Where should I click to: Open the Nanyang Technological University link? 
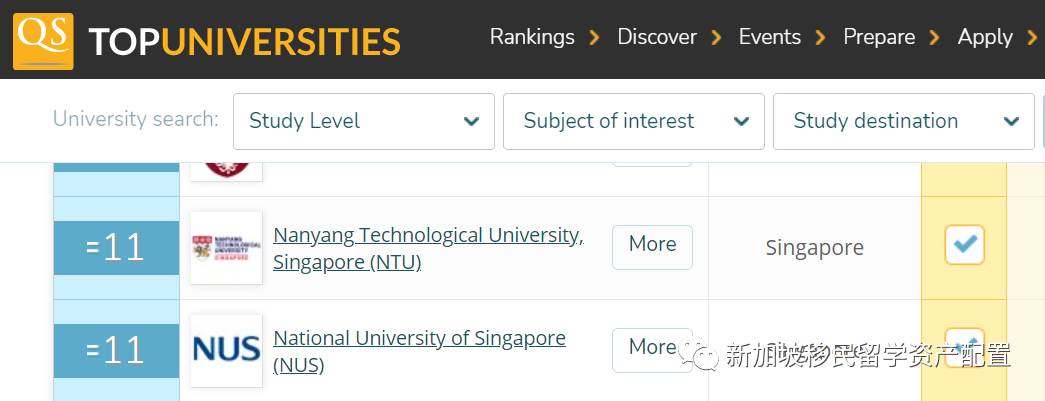[x=427, y=236]
